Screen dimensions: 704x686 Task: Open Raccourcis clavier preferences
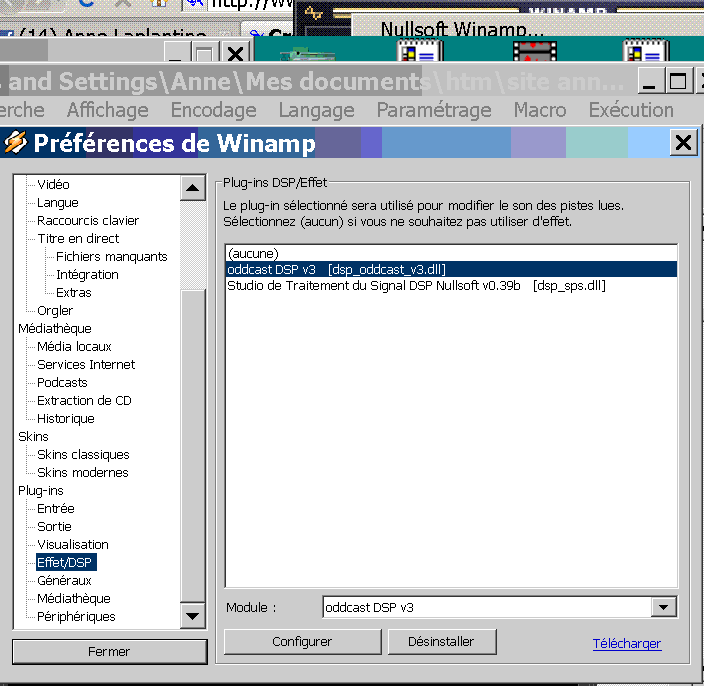[x=88, y=220]
